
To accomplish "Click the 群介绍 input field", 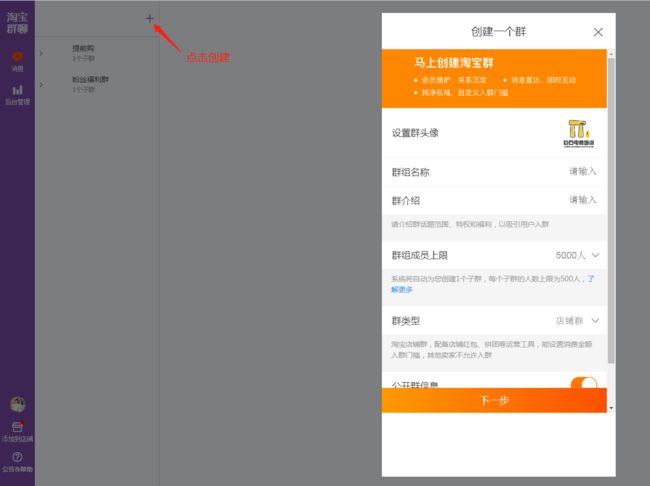I will tap(494, 200).
